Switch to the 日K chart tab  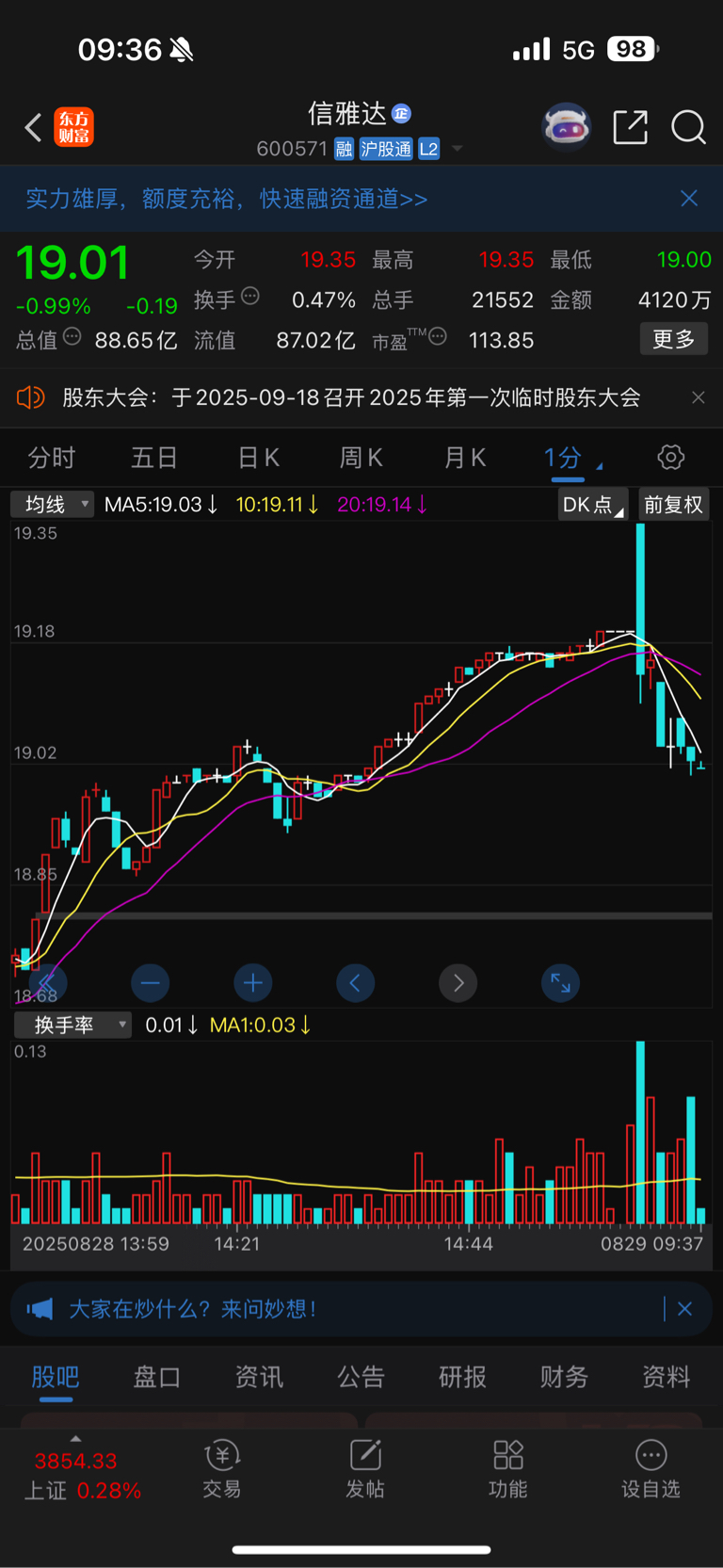(x=258, y=458)
